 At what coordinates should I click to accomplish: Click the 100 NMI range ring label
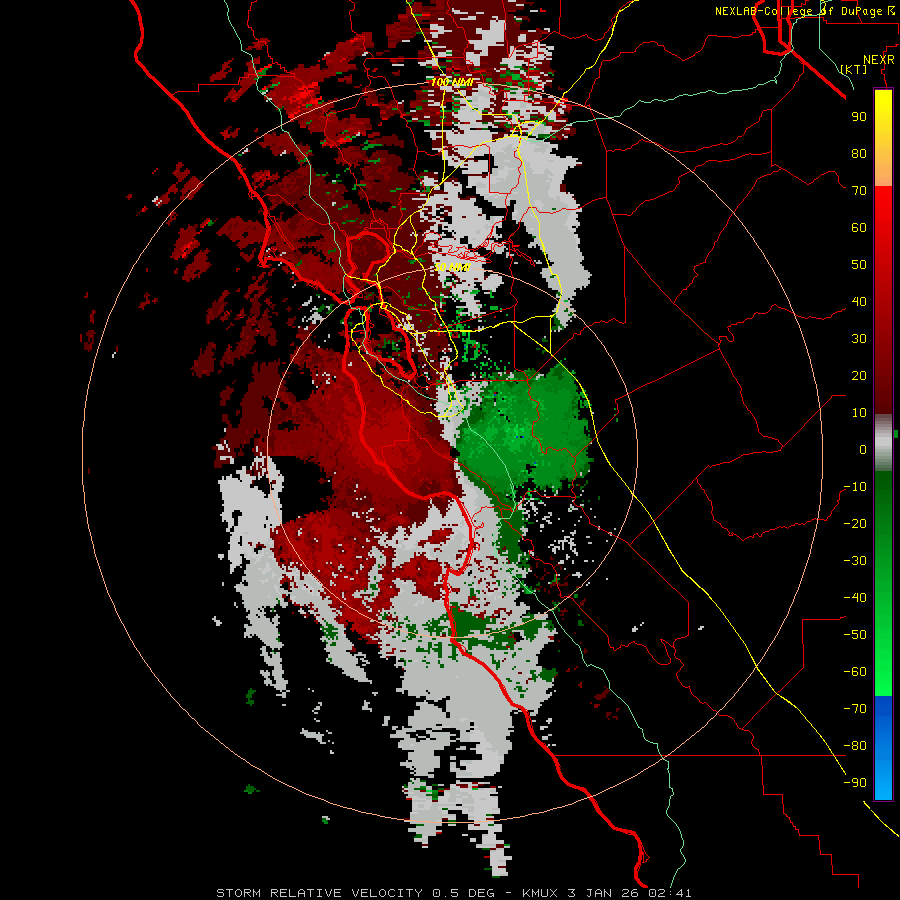(452, 82)
